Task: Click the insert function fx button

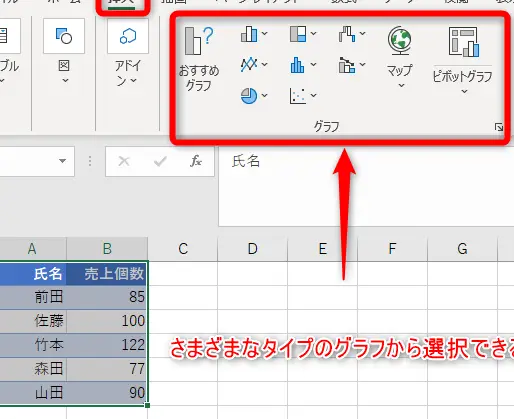Action: 196,161
